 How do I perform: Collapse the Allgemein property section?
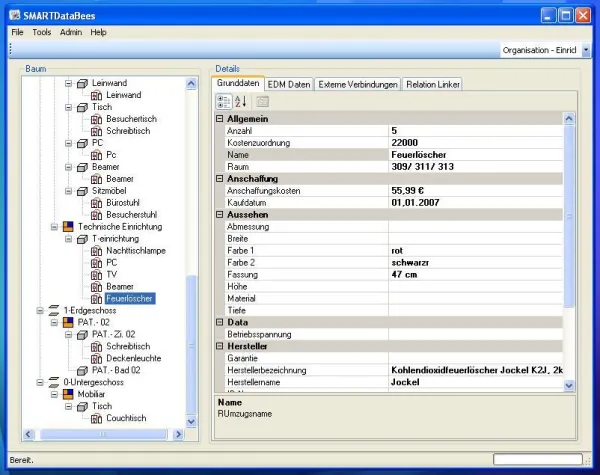click(x=220, y=119)
